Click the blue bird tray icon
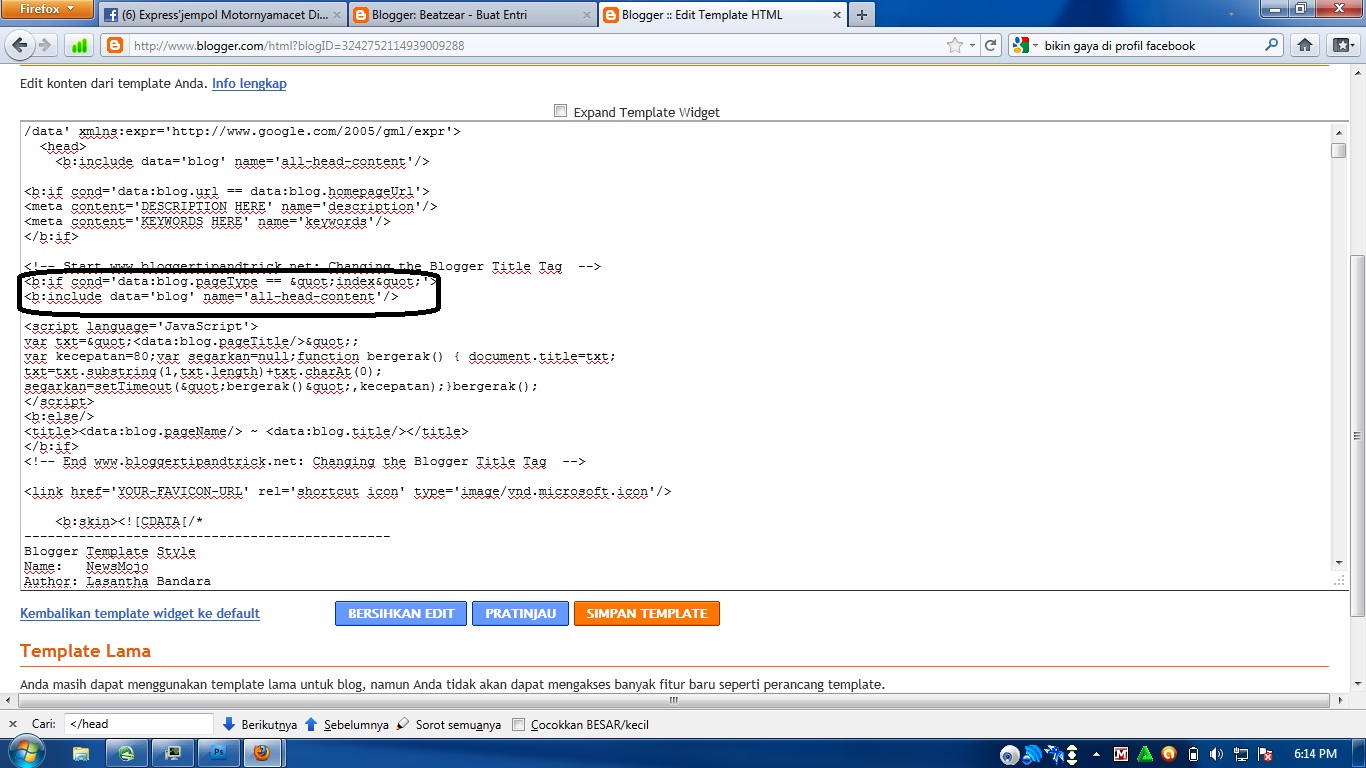Image resolution: width=1366 pixels, height=768 pixels. (1055, 754)
